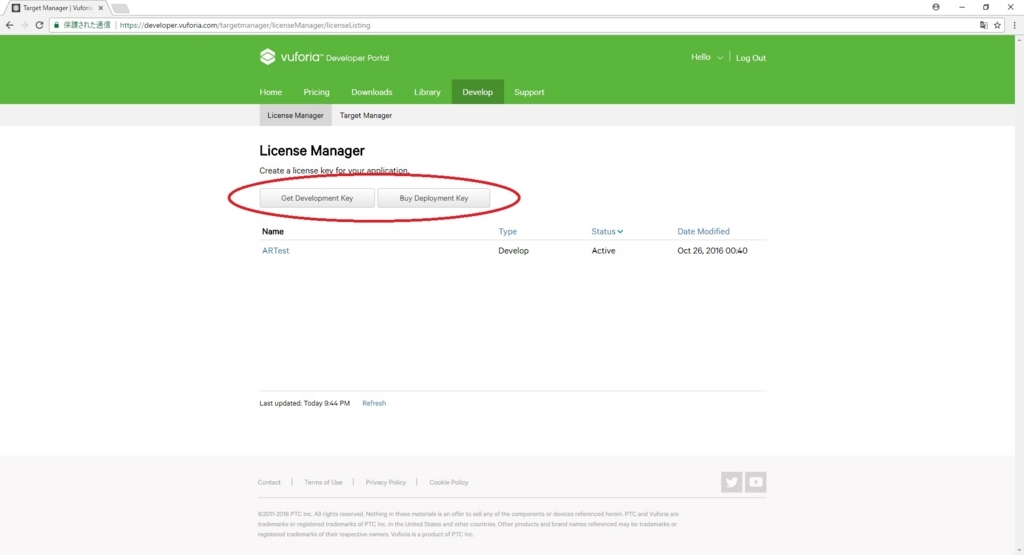The height and width of the screenshot is (555, 1024).
Task: Open the Chrome three-dot menu
Action: coord(1014,25)
